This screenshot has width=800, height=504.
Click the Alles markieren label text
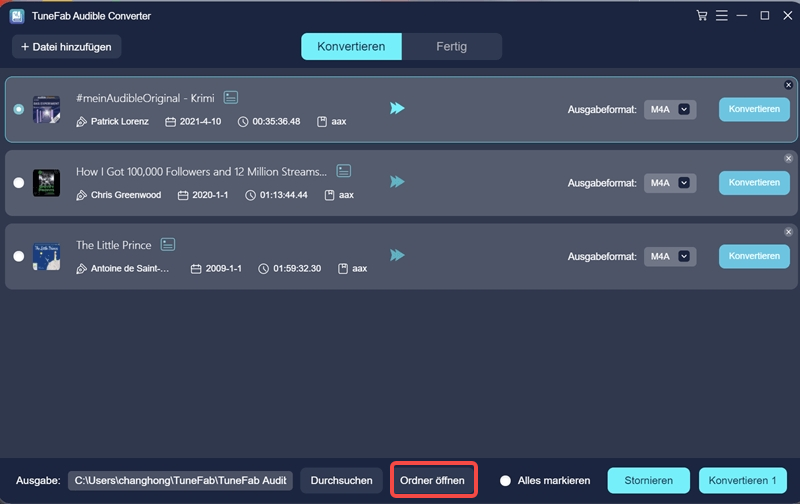[554, 481]
